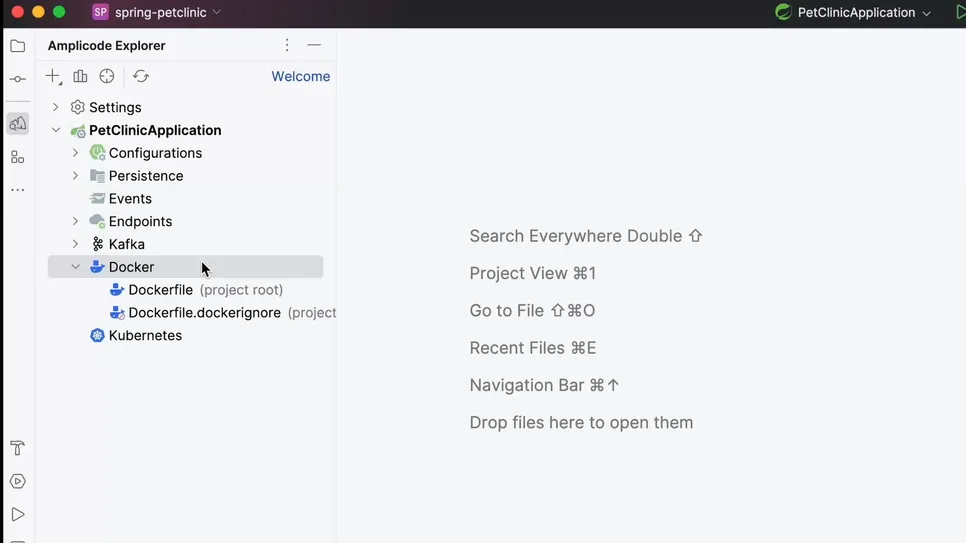Viewport: 966px width, 543px height.
Task: Open the Welcome link
Action: 301,76
